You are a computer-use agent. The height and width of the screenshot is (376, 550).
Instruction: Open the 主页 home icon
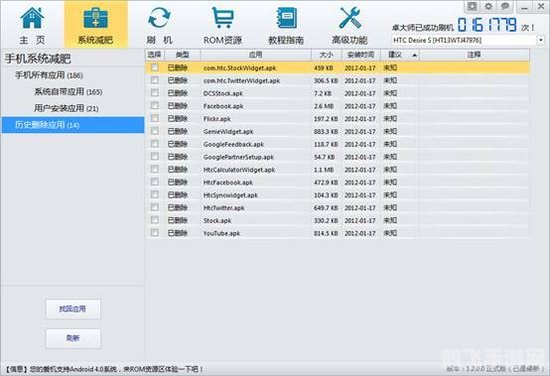click(32, 18)
